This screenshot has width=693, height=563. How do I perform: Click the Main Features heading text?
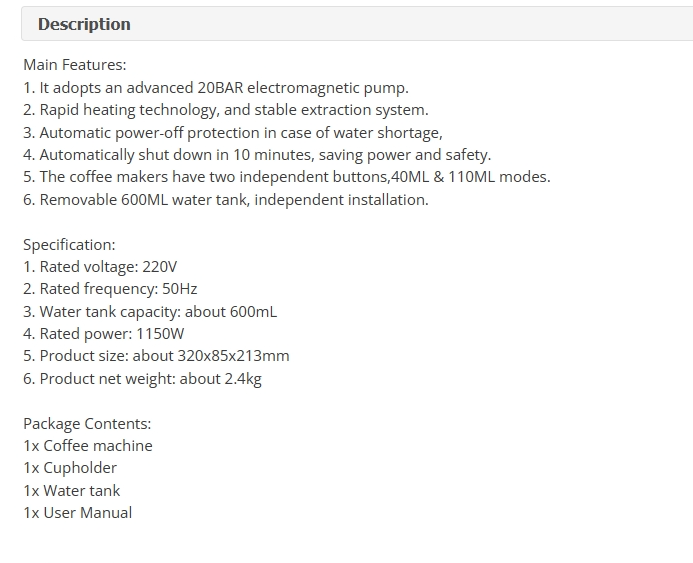75,65
